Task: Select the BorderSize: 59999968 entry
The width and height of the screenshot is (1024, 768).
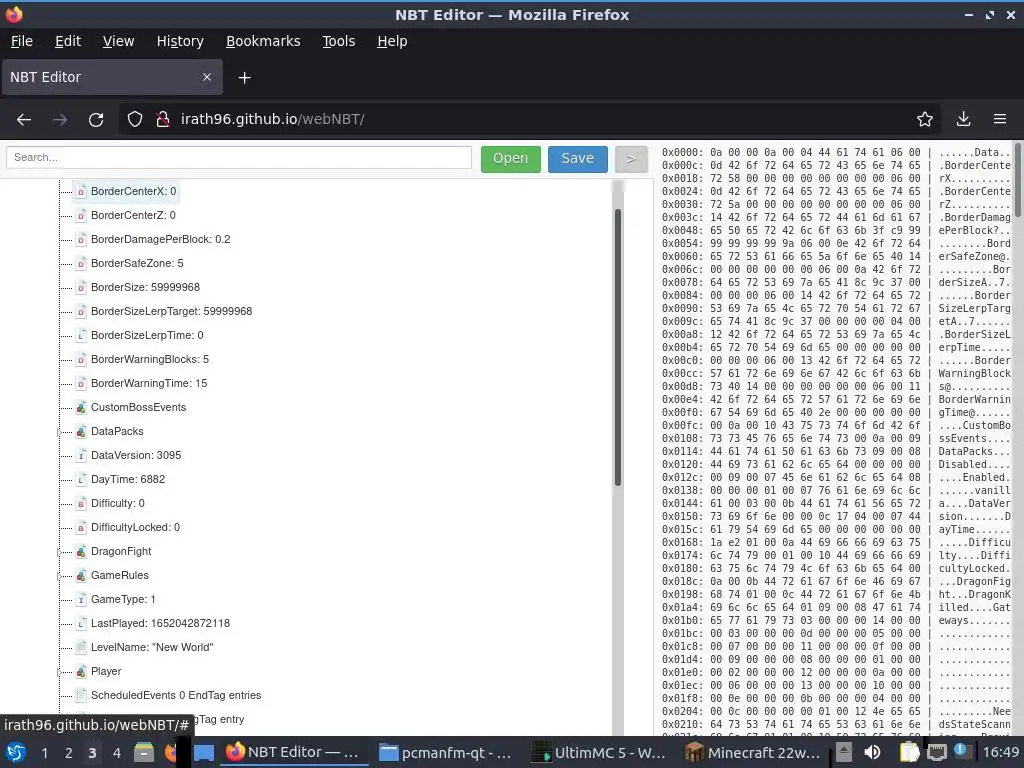Action: [x=146, y=287]
